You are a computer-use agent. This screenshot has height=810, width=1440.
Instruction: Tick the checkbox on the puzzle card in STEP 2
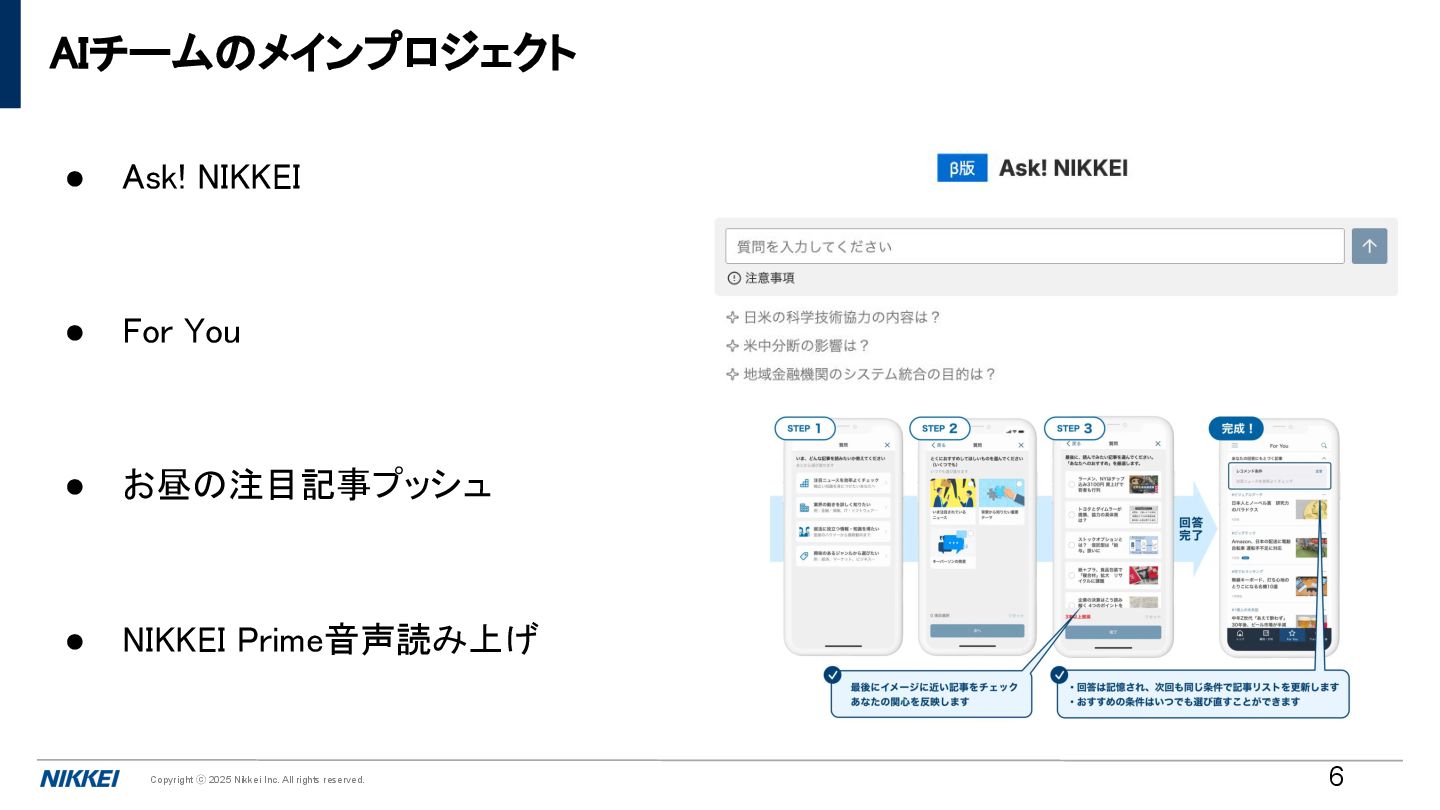pos(1019,484)
